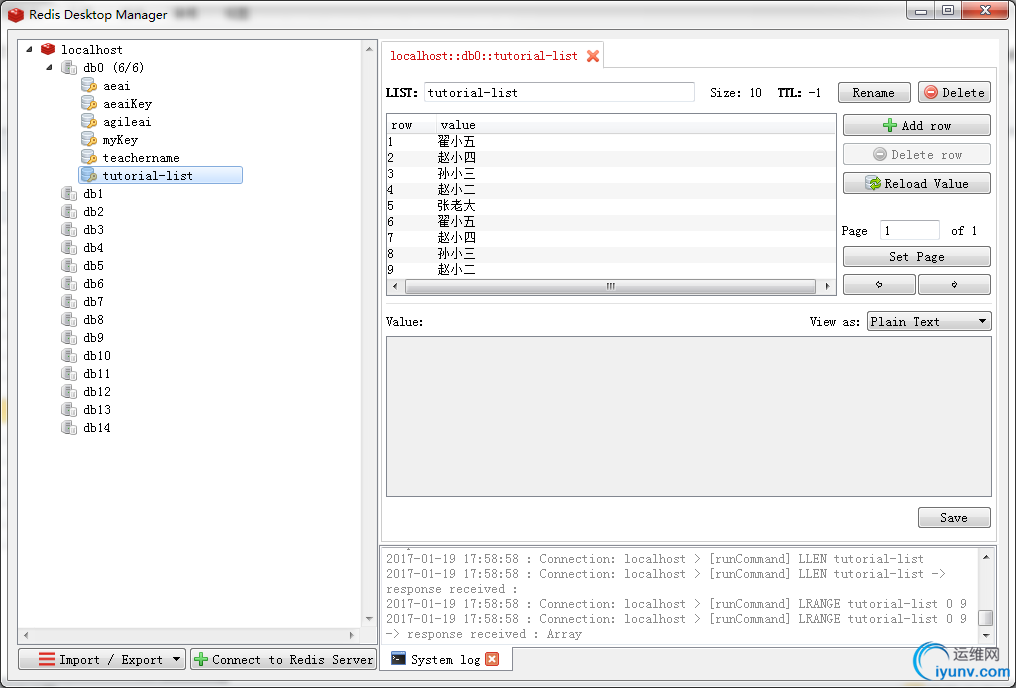Click the value table horizontal scrollbar
The image size is (1016, 688).
pos(610,286)
